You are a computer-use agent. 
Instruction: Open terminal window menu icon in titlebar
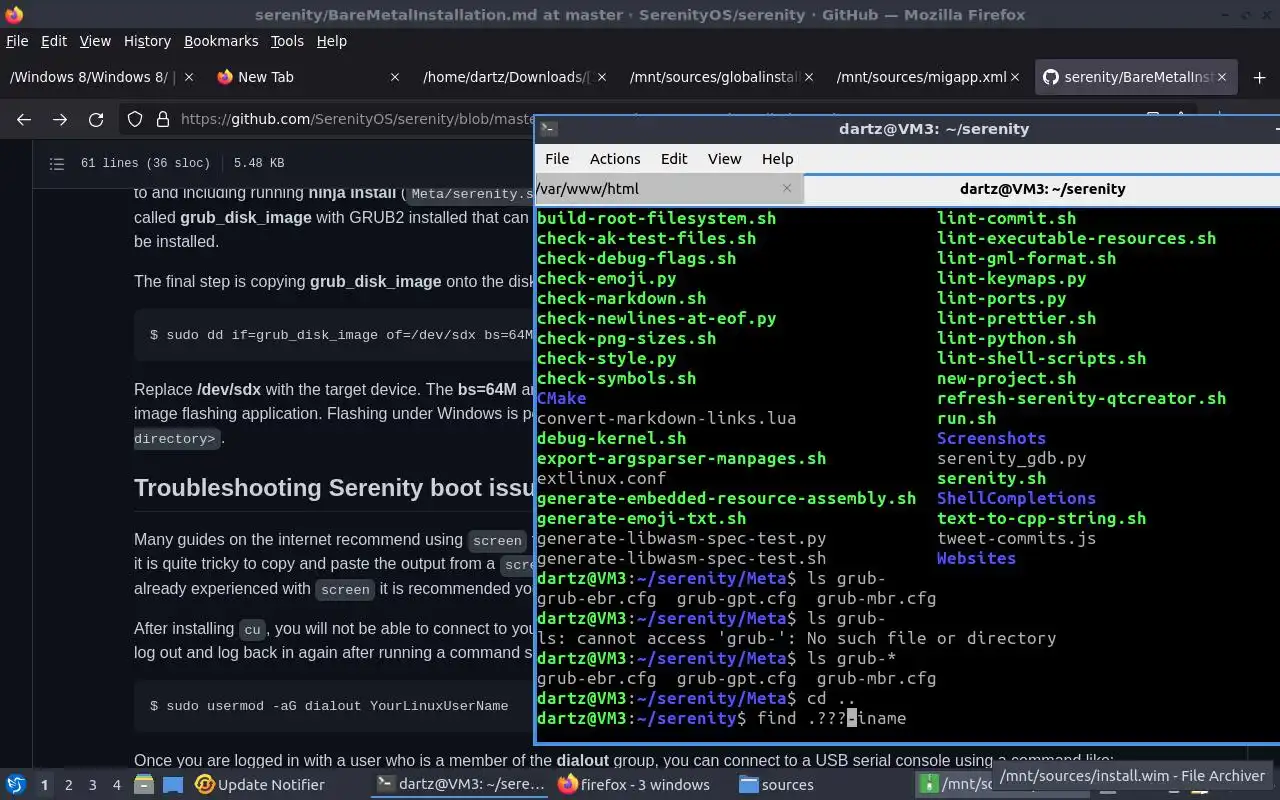coord(548,128)
